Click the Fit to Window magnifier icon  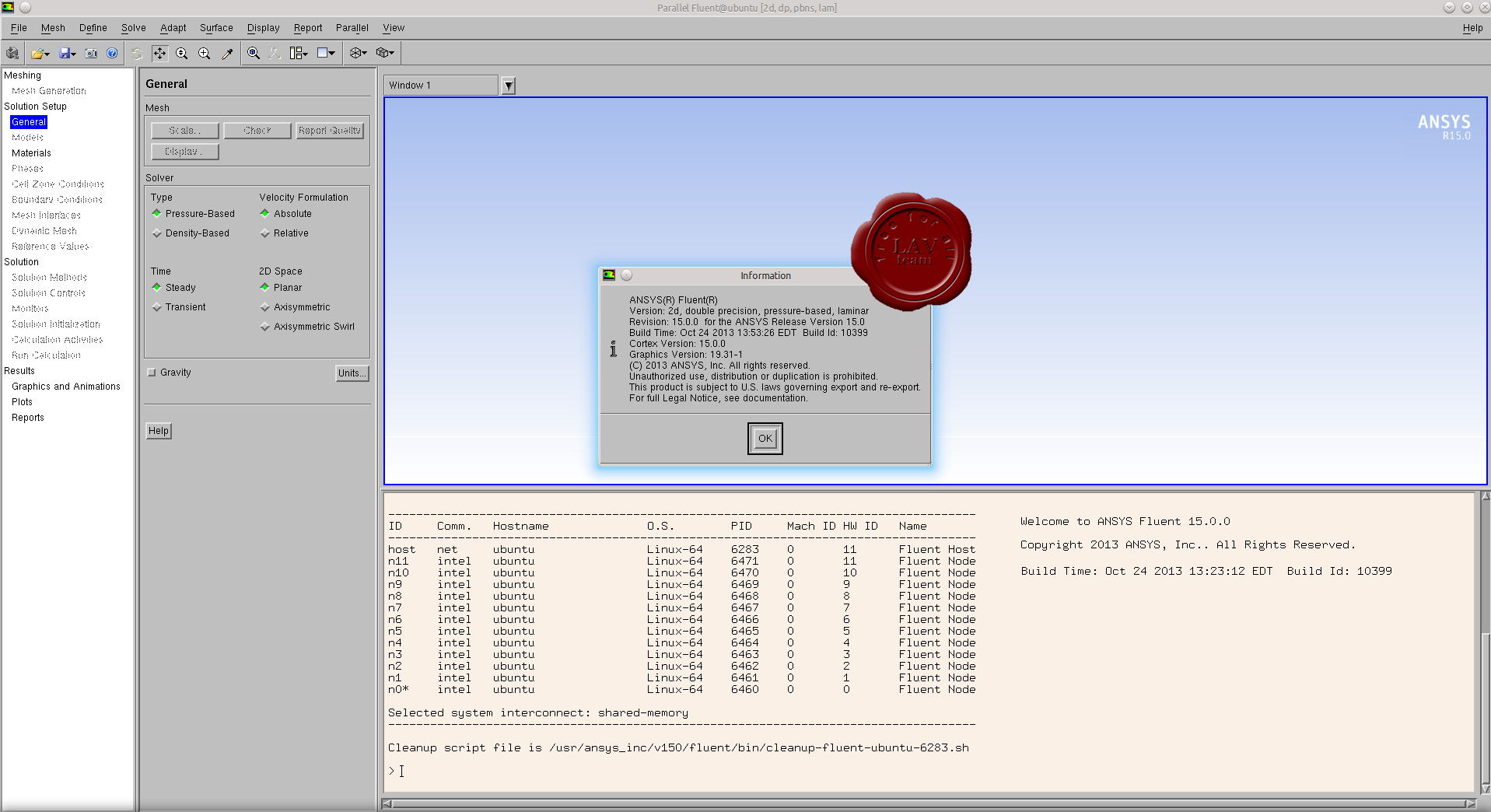(254, 53)
